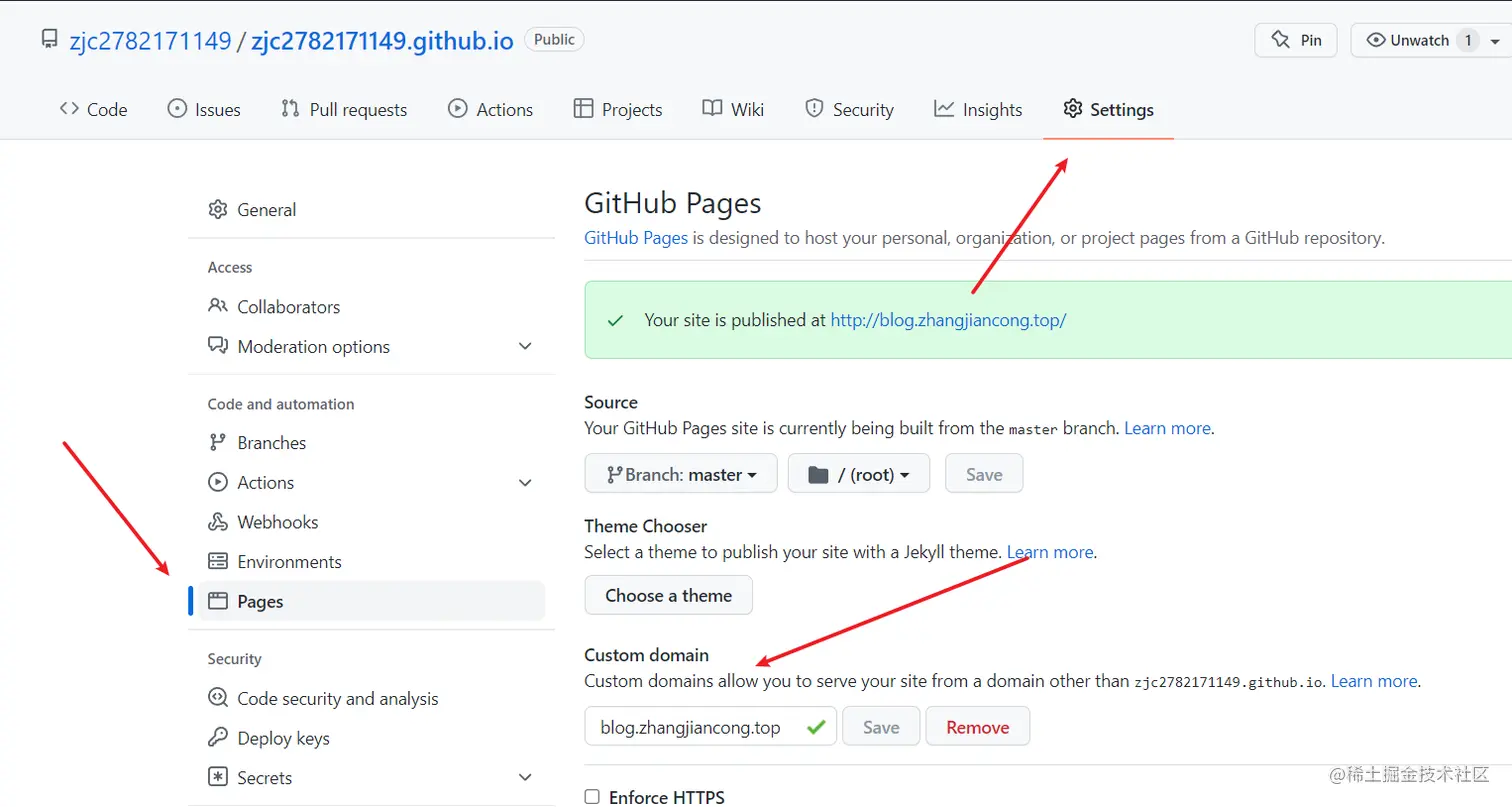Click the Unwatch count badge 1
Viewport: 1512px width, 807px height.
tap(1468, 40)
